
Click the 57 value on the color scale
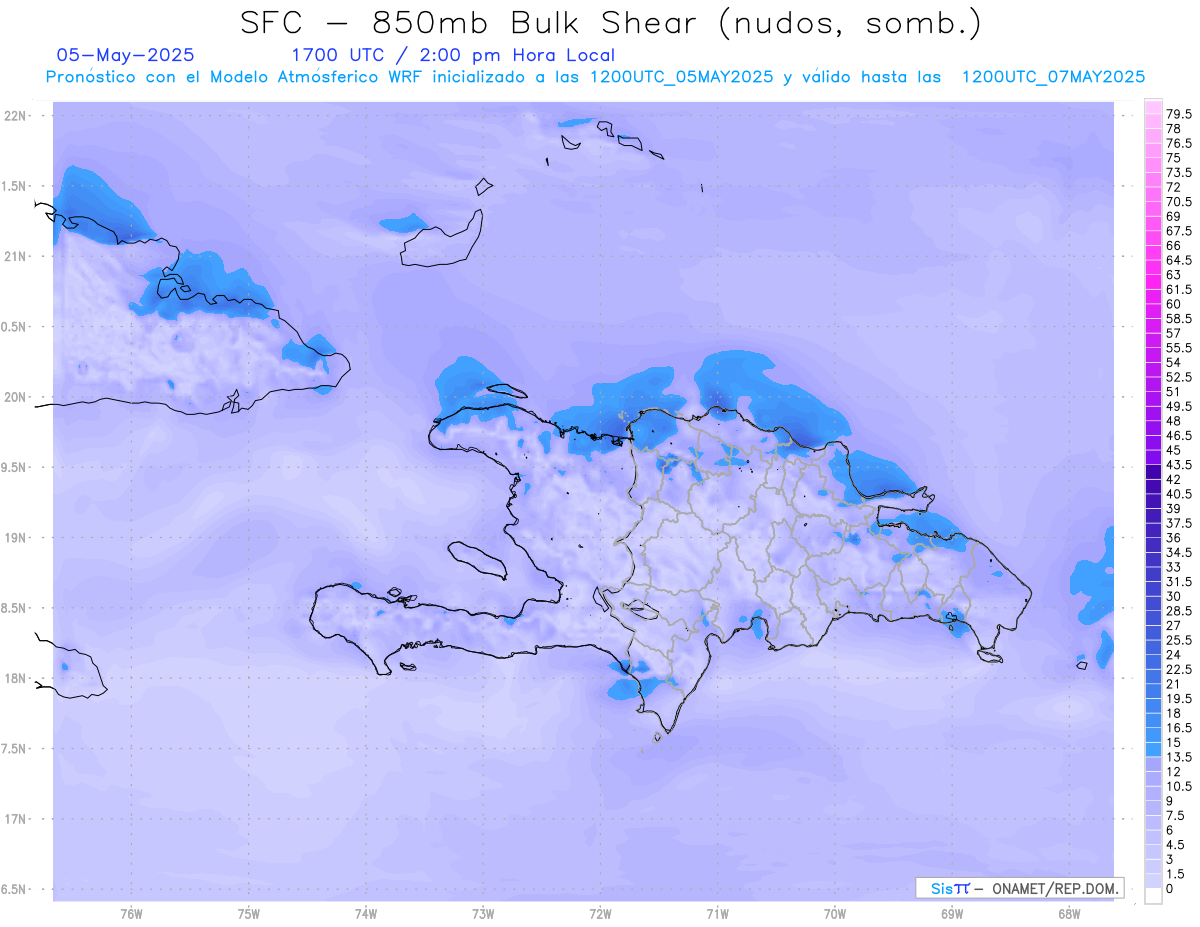[1173, 333]
